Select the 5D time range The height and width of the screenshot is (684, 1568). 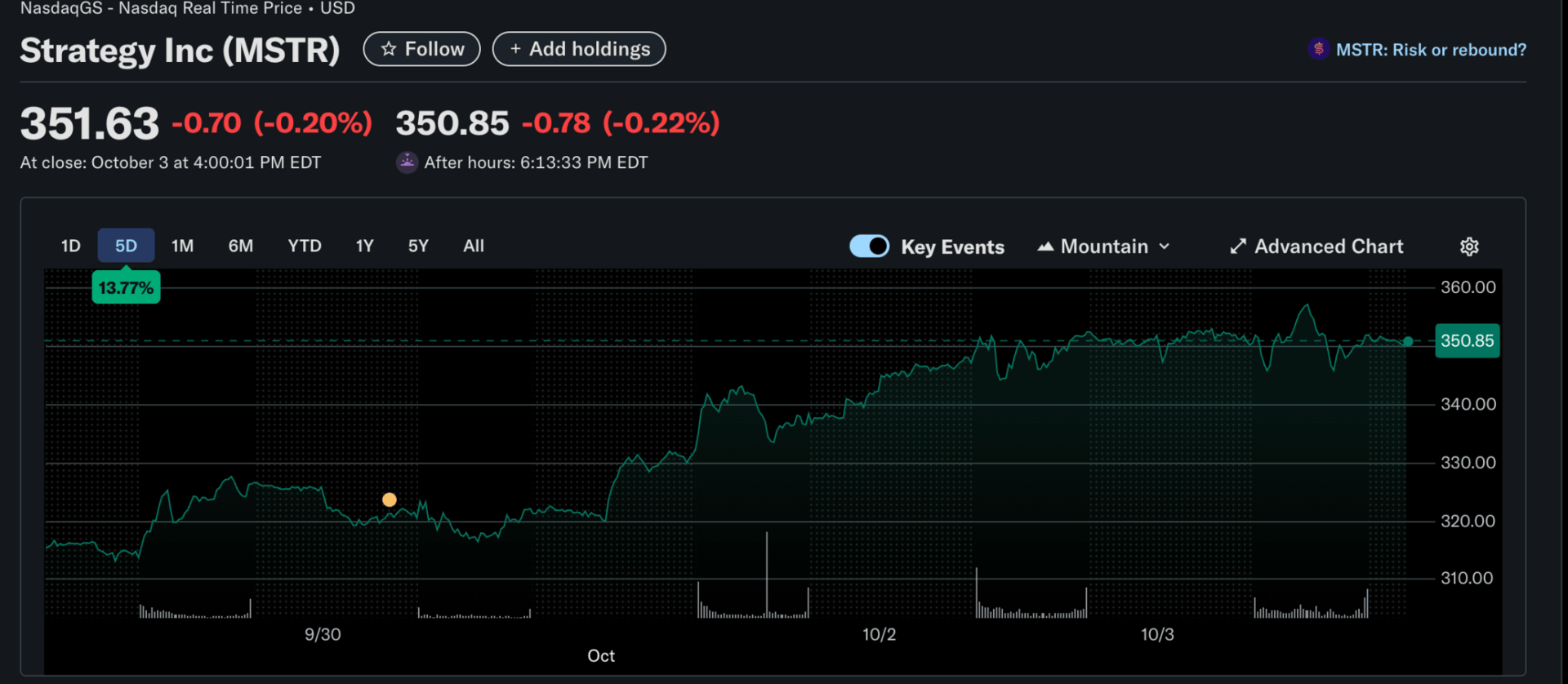pos(126,246)
